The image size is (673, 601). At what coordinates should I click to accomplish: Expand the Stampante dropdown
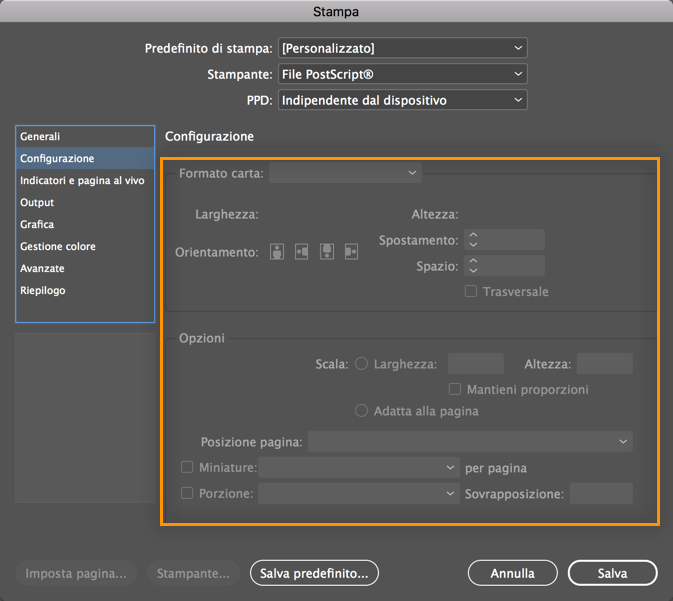(x=402, y=74)
